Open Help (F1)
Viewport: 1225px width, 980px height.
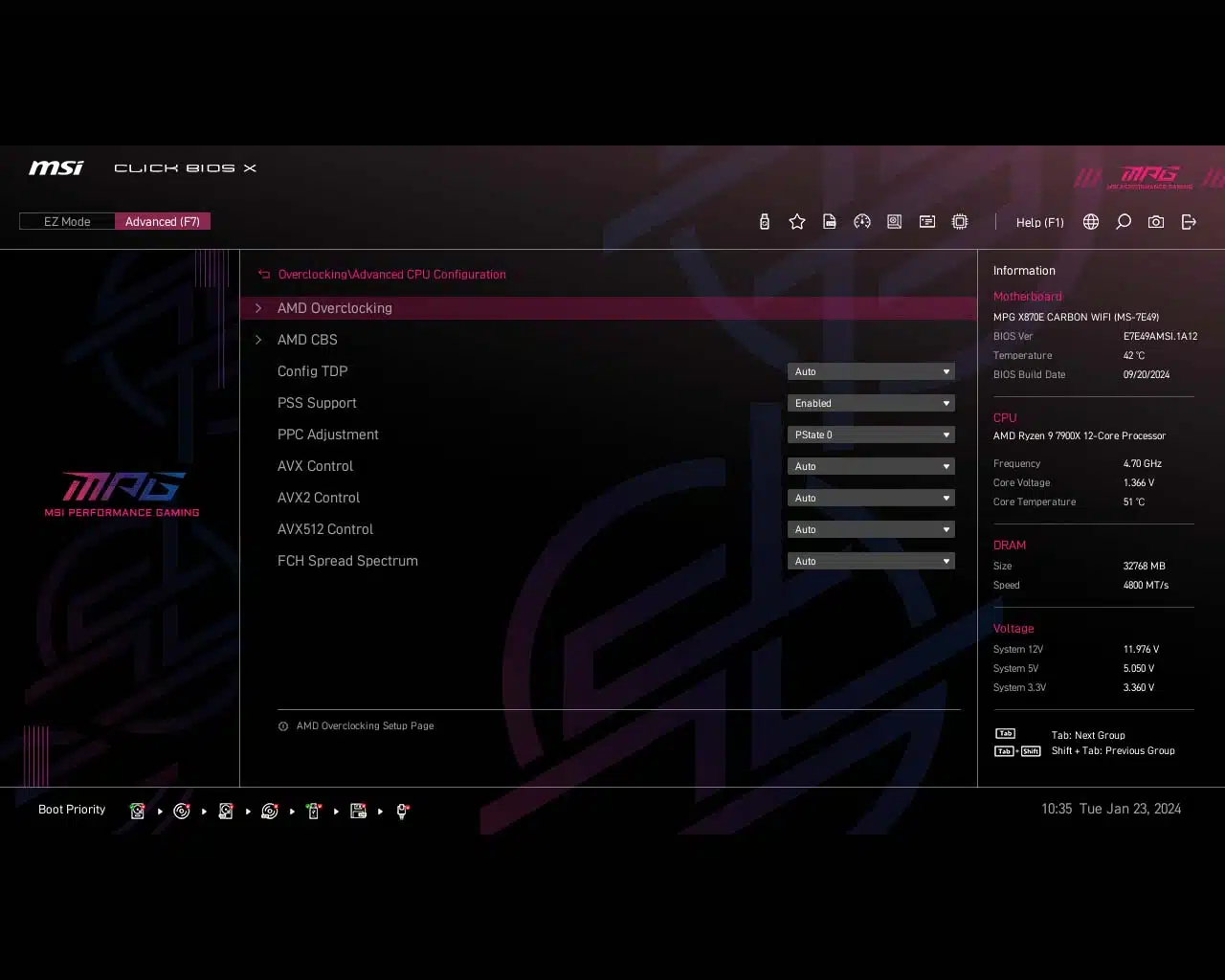point(1039,222)
